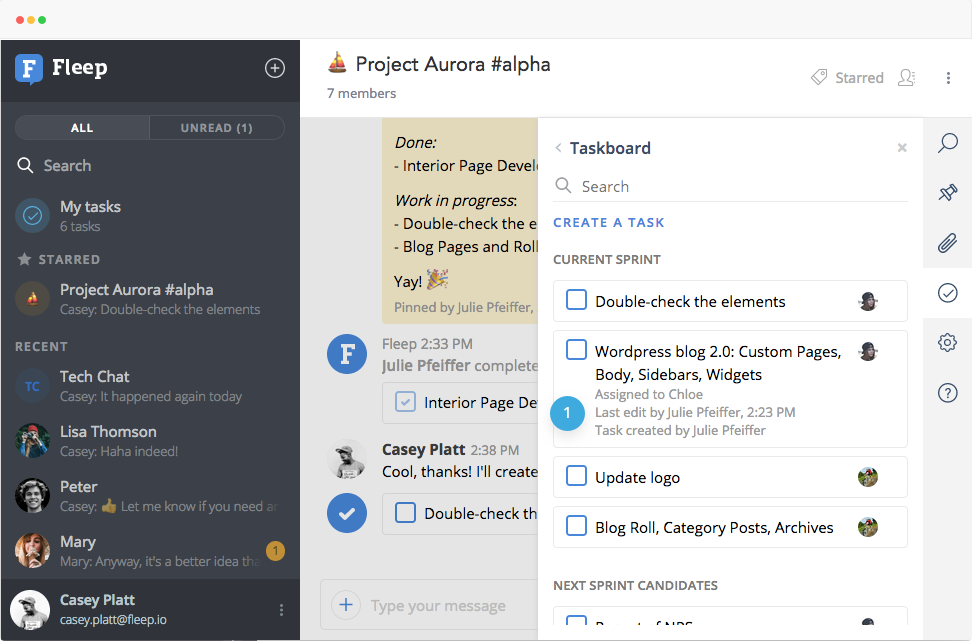Click the Blog Roll, Category Posts, Archives title
The width and height of the screenshot is (972, 641).
714,528
